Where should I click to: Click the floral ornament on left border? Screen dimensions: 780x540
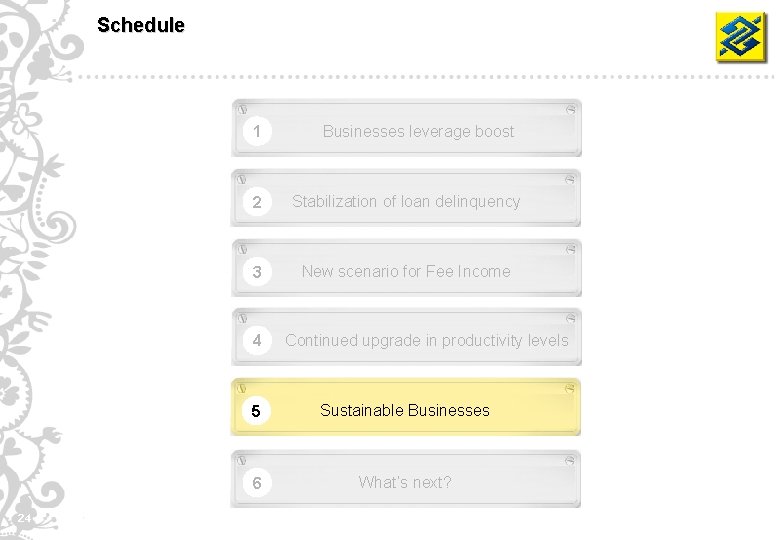[x=40, y=270]
